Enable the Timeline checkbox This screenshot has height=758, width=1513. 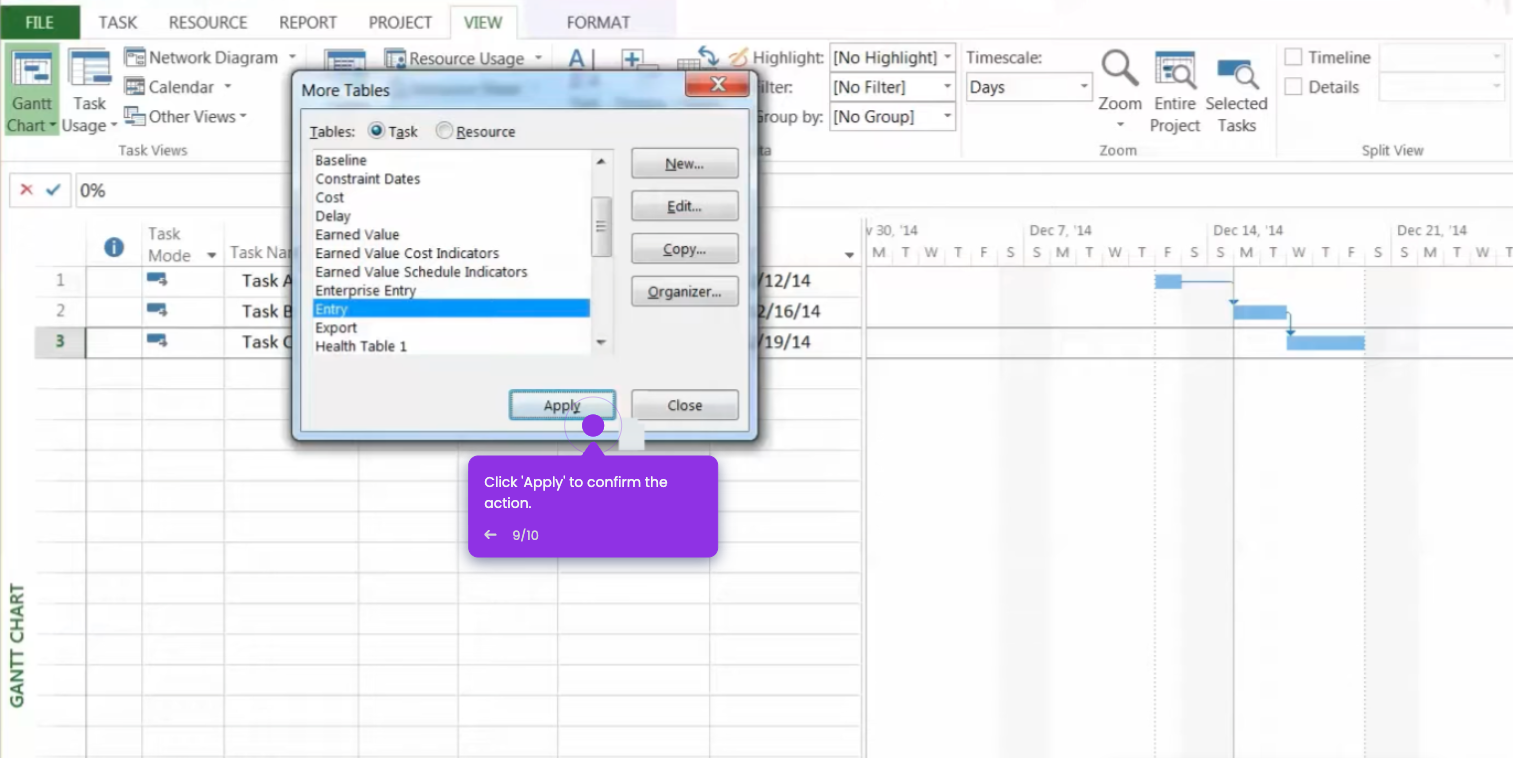click(x=1293, y=58)
